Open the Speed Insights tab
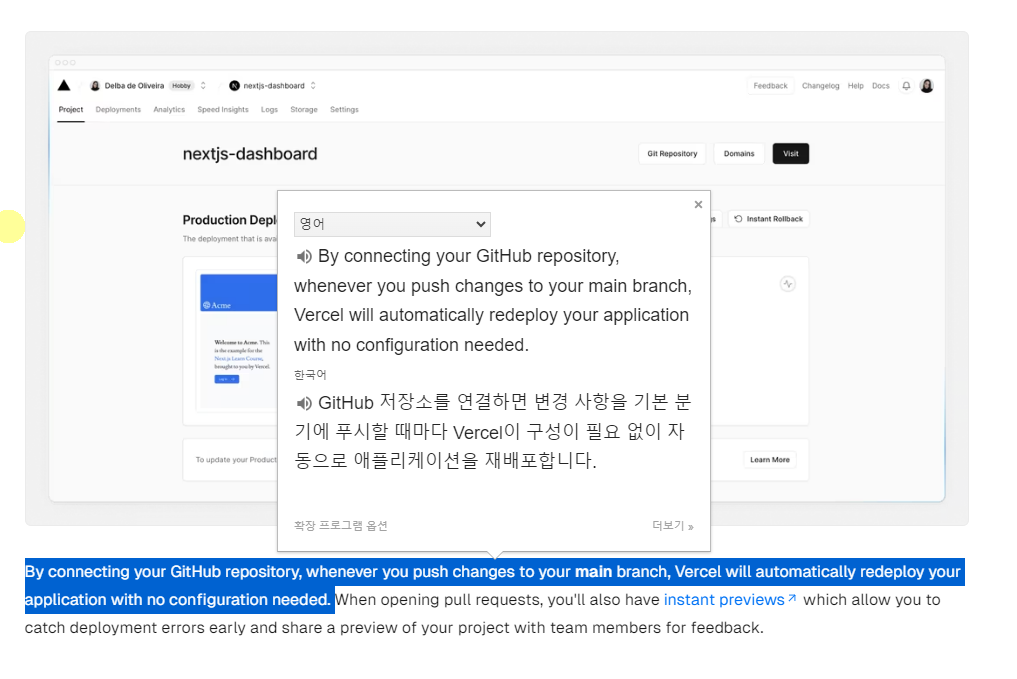 pos(223,110)
